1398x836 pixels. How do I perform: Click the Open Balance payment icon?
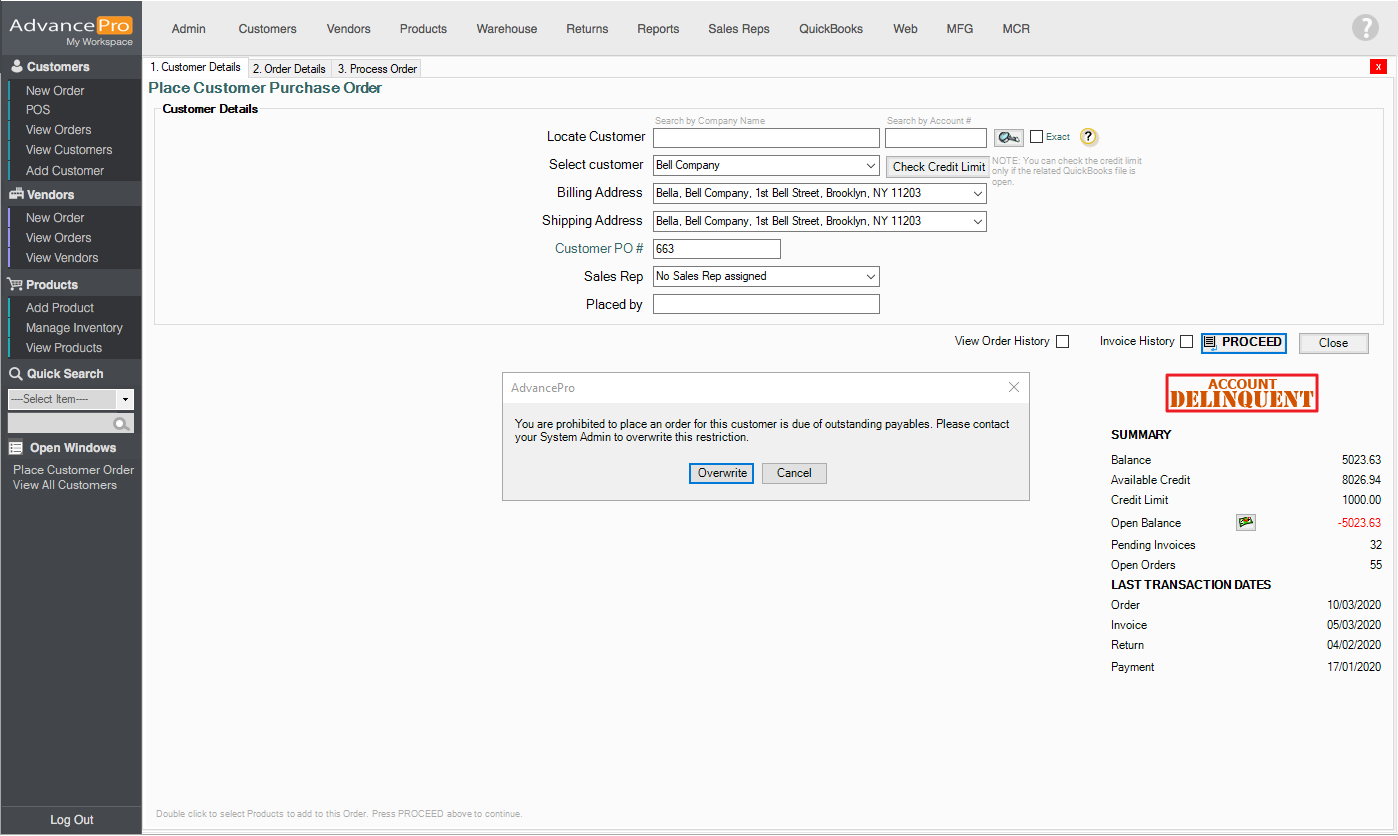1245,522
